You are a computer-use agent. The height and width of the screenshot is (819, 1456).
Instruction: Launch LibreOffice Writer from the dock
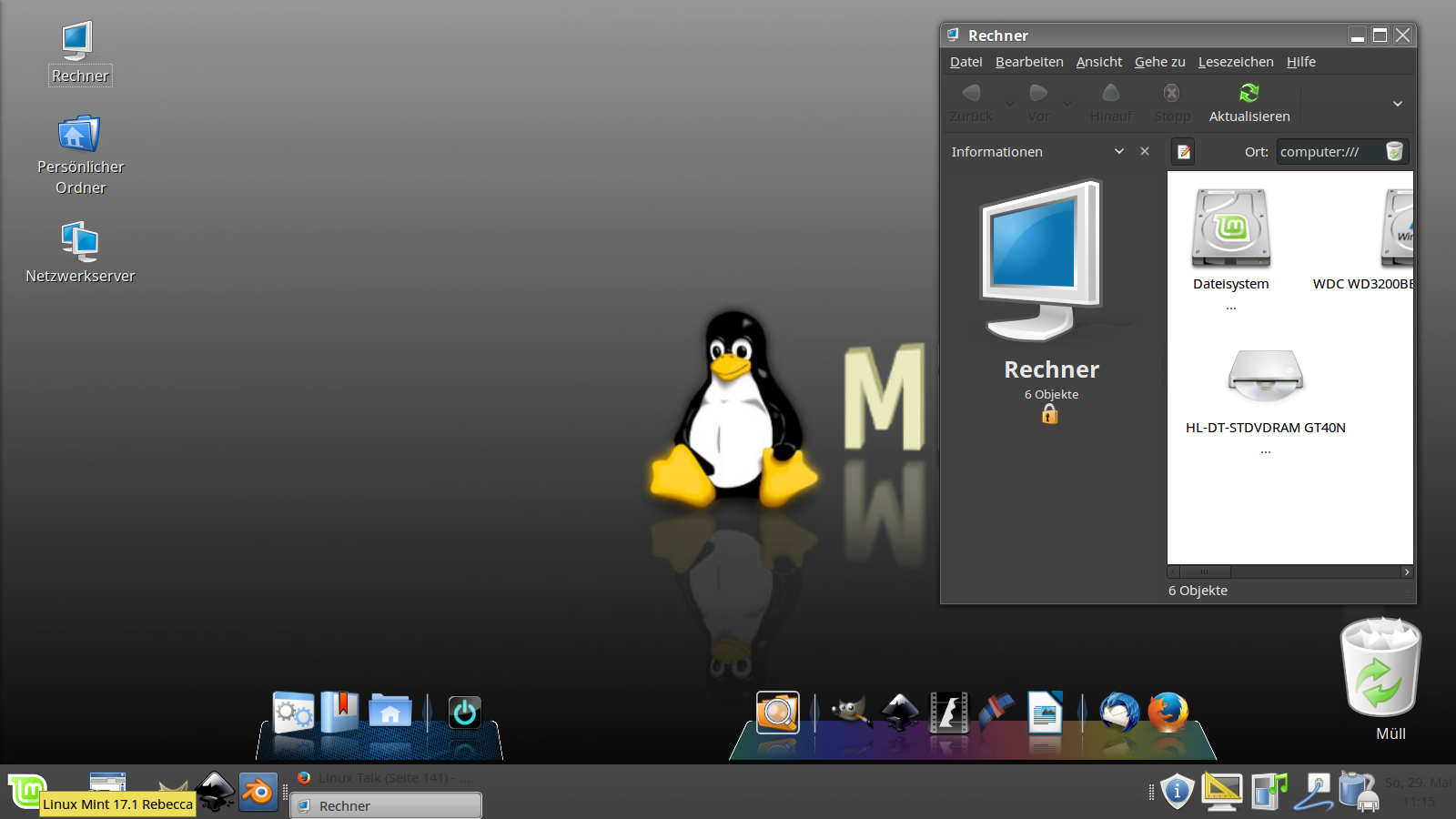1045,713
